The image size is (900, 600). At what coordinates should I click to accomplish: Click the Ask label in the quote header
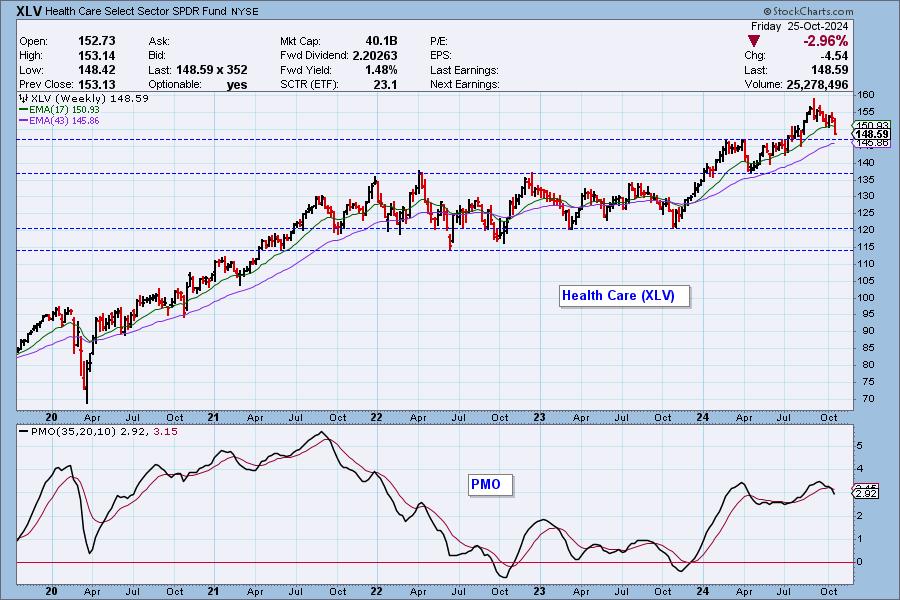(158, 41)
